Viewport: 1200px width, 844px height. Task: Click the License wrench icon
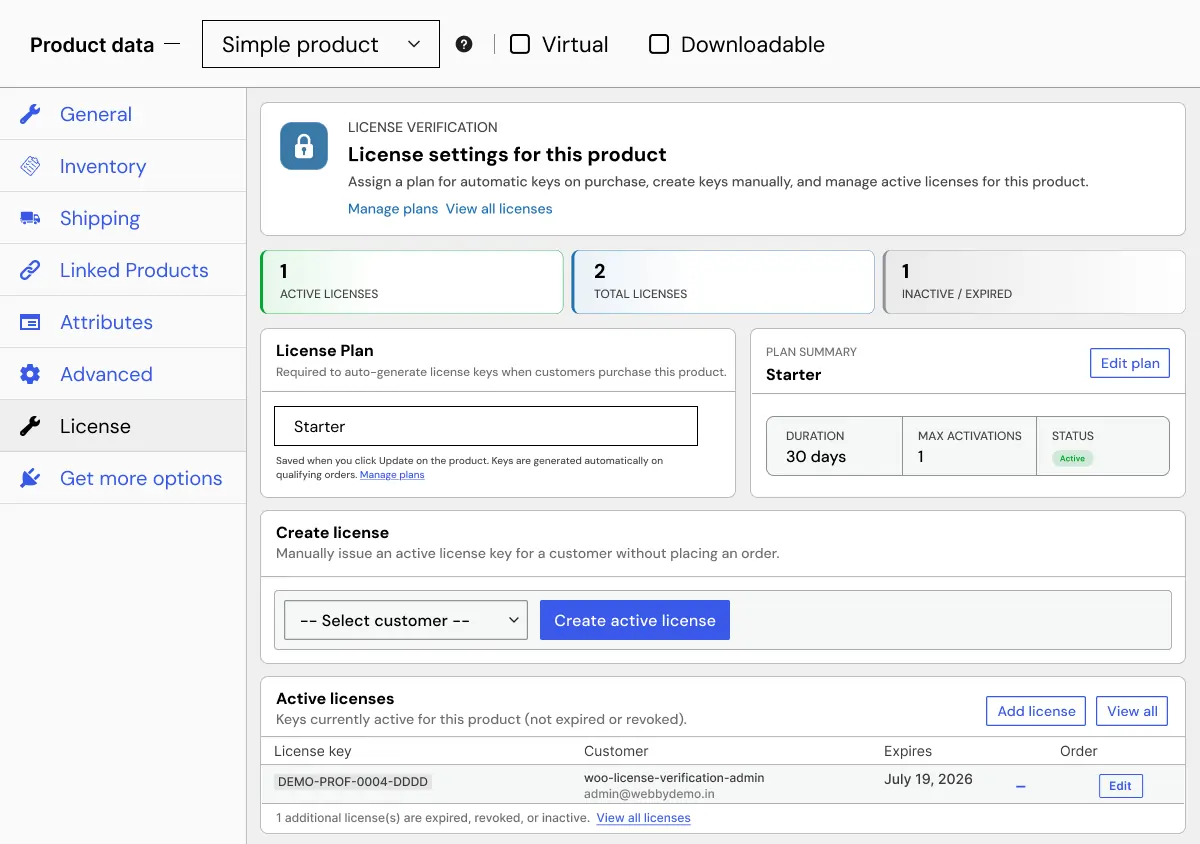[30, 426]
